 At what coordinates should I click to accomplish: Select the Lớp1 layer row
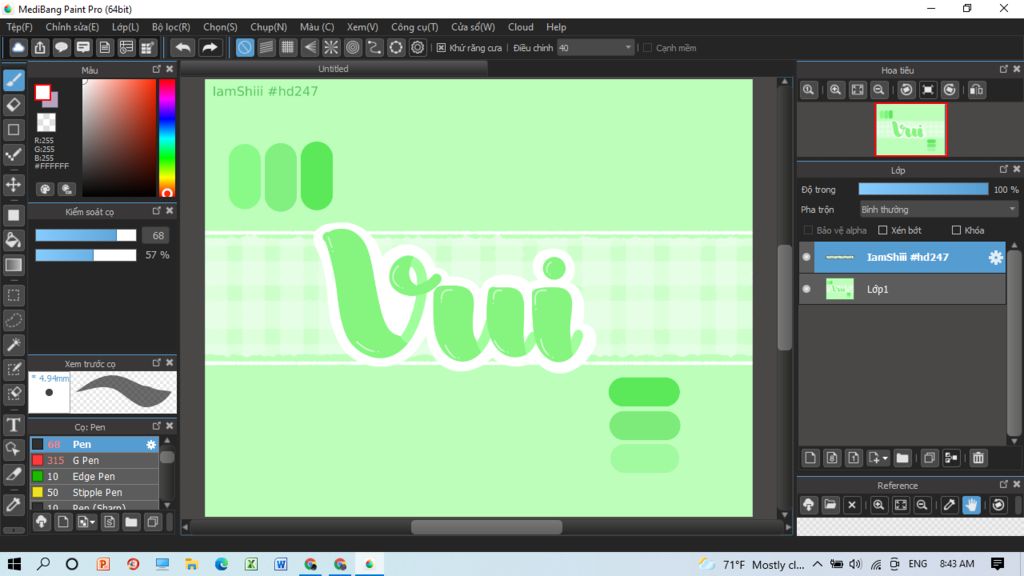tap(902, 289)
